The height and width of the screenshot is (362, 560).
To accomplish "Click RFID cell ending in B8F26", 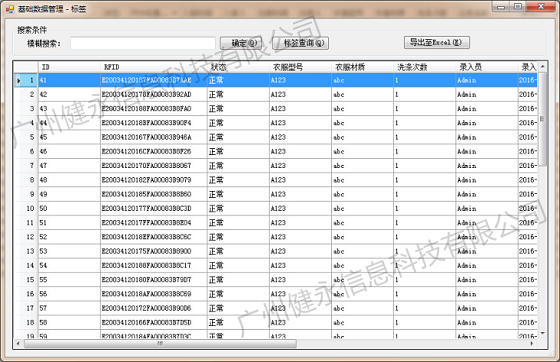I will (x=154, y=152).
